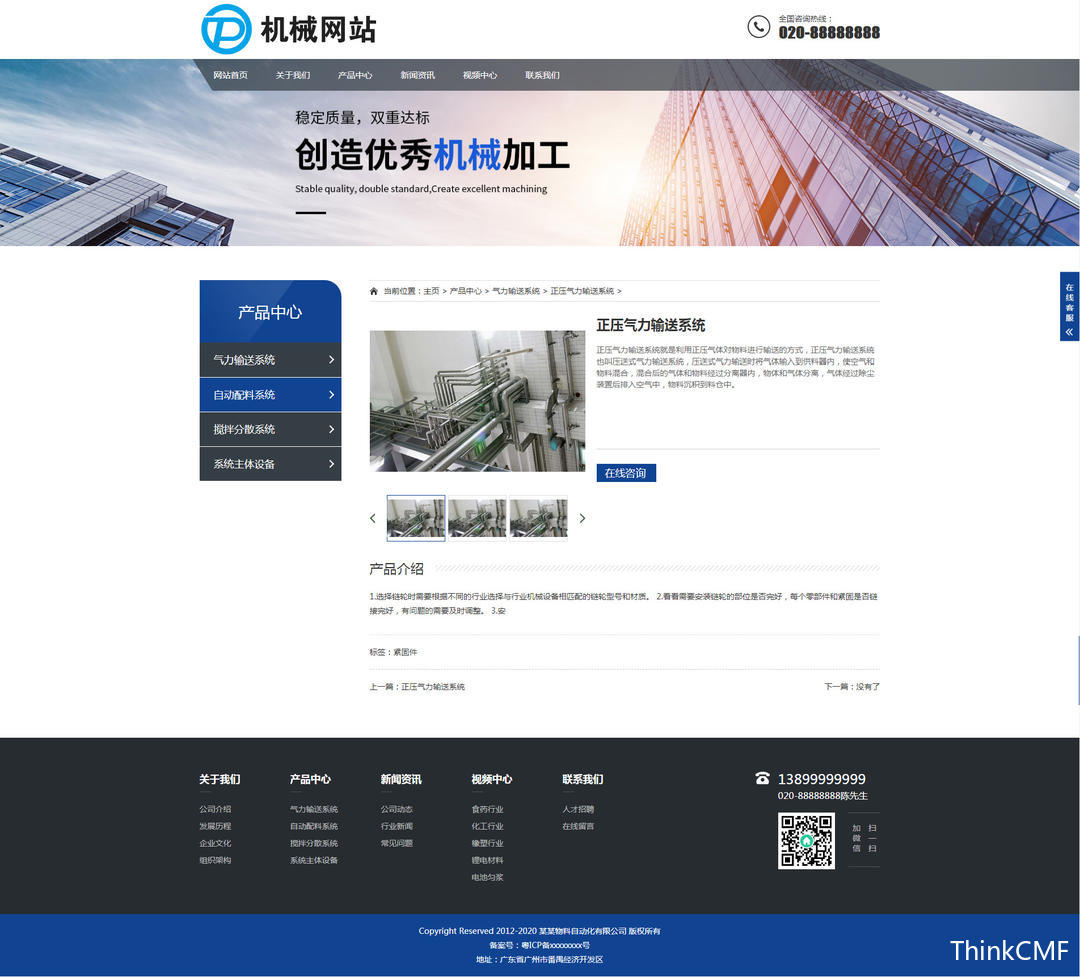The height and width of the screenshot is (977, 1080).
Task: Click footer 视频中心 heading
Action: coord(492,779)
